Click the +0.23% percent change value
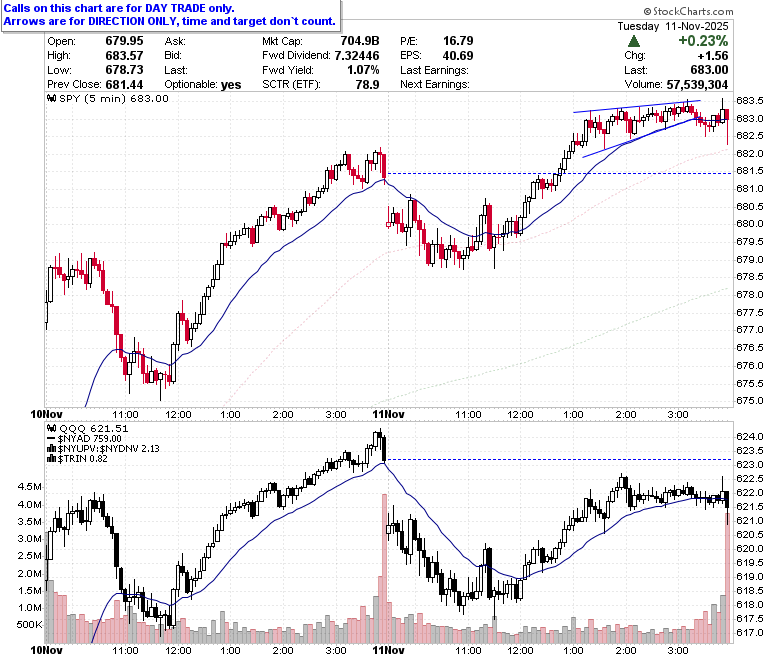Screen dimensions: 780x659 point(703,41)
